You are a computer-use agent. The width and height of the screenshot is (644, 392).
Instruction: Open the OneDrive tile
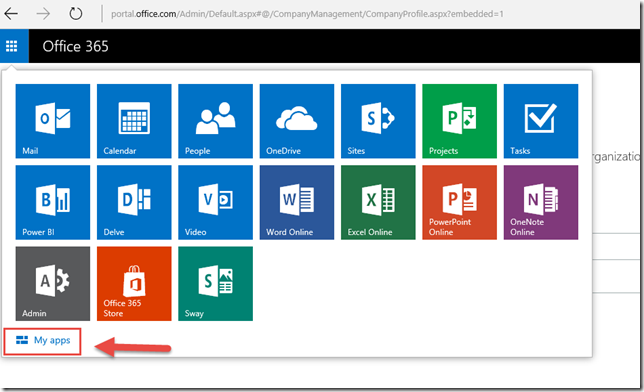point(297,121)
